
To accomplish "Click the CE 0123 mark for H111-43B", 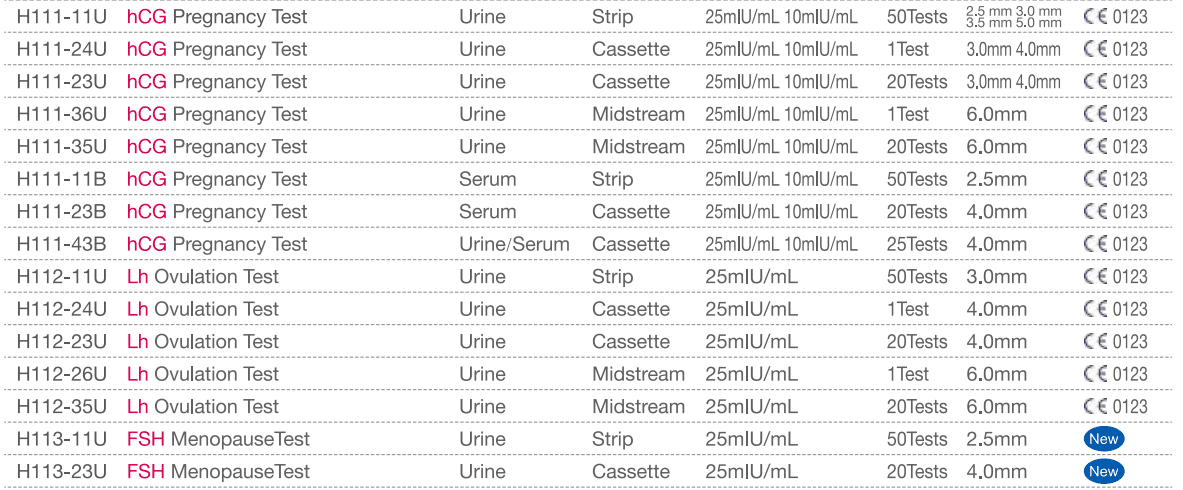I will pos(1115,244).
